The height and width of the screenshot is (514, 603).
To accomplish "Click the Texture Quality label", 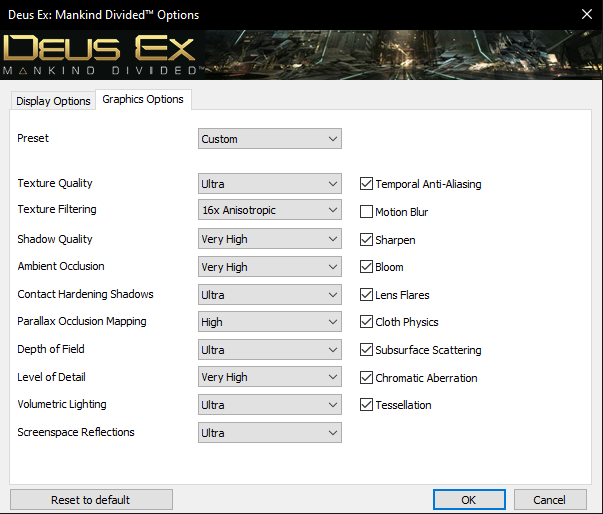I will tap(55, 183).
